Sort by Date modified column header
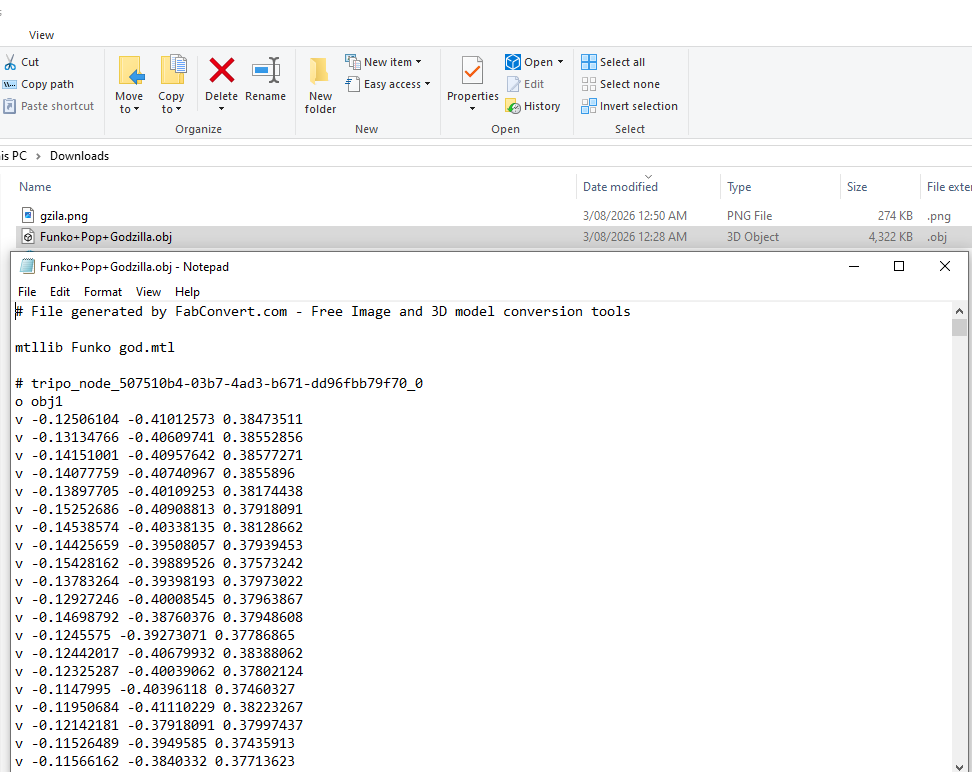 [x=620, y=187]
